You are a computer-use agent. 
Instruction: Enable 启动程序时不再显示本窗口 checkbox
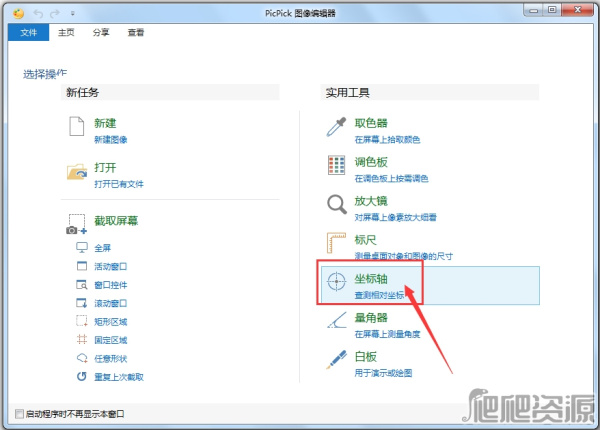tap(19, 414)
